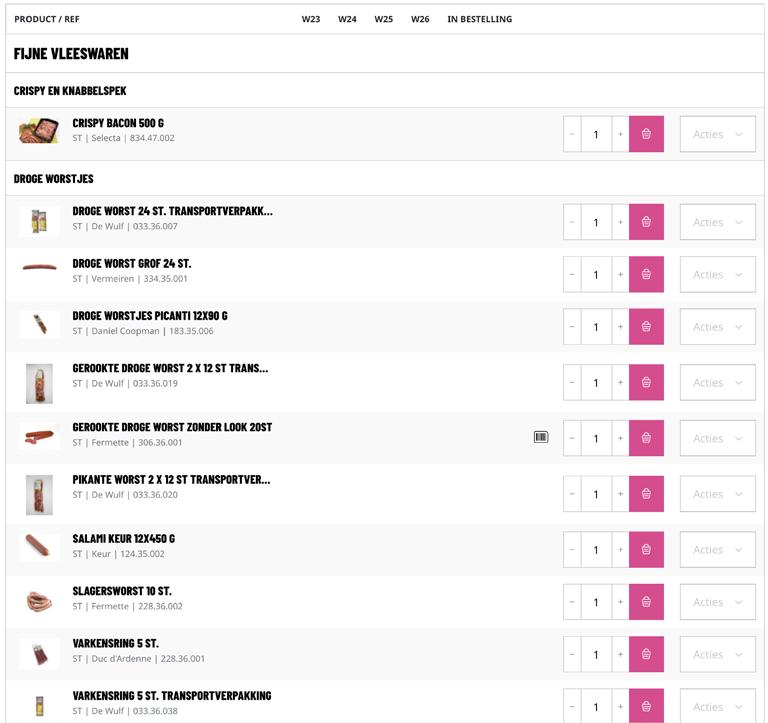Expand Acties dropdown for Varkensring 5 St.
Image resolution: width=768 pixels, height=723 pixels.
pos(717,654)
